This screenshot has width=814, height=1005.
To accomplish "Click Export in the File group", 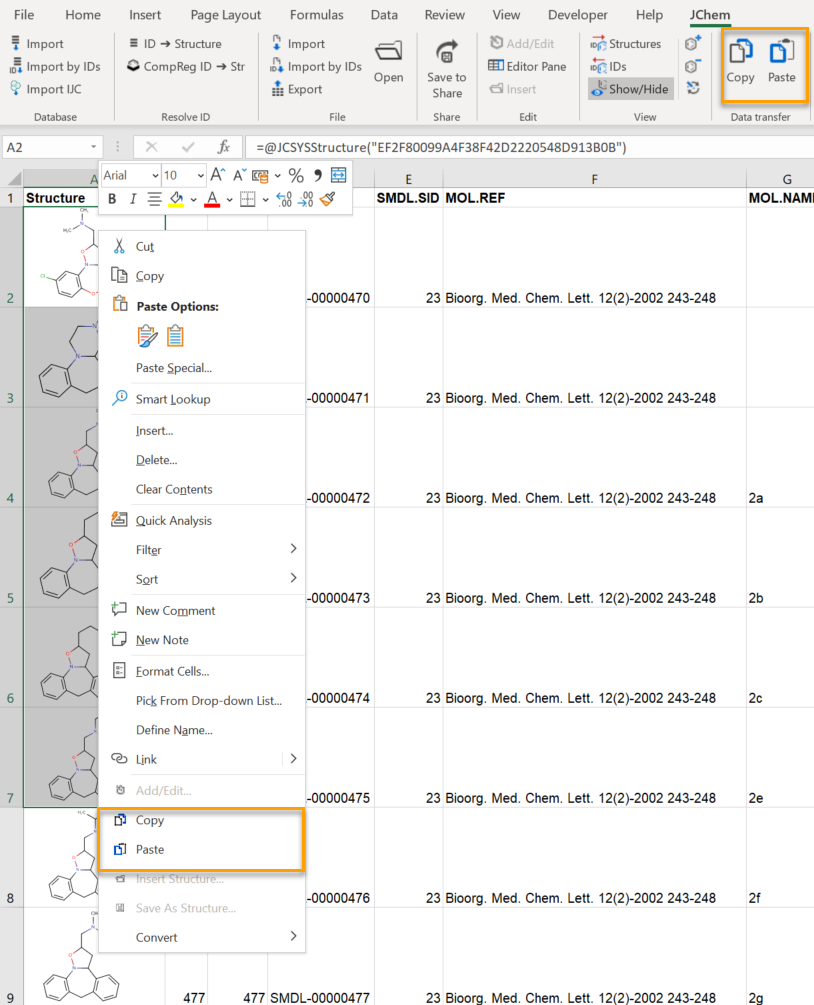I will coord(298,89).
